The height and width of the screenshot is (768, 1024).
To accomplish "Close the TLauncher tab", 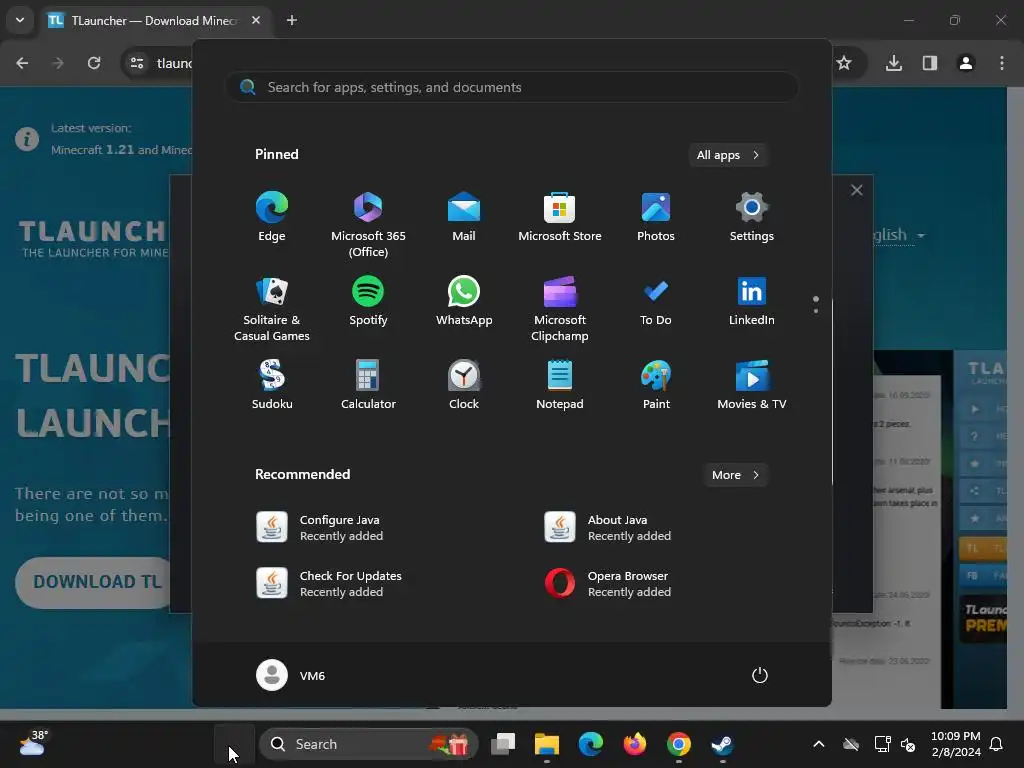I will pyautogui.click(x=256, y=20).
